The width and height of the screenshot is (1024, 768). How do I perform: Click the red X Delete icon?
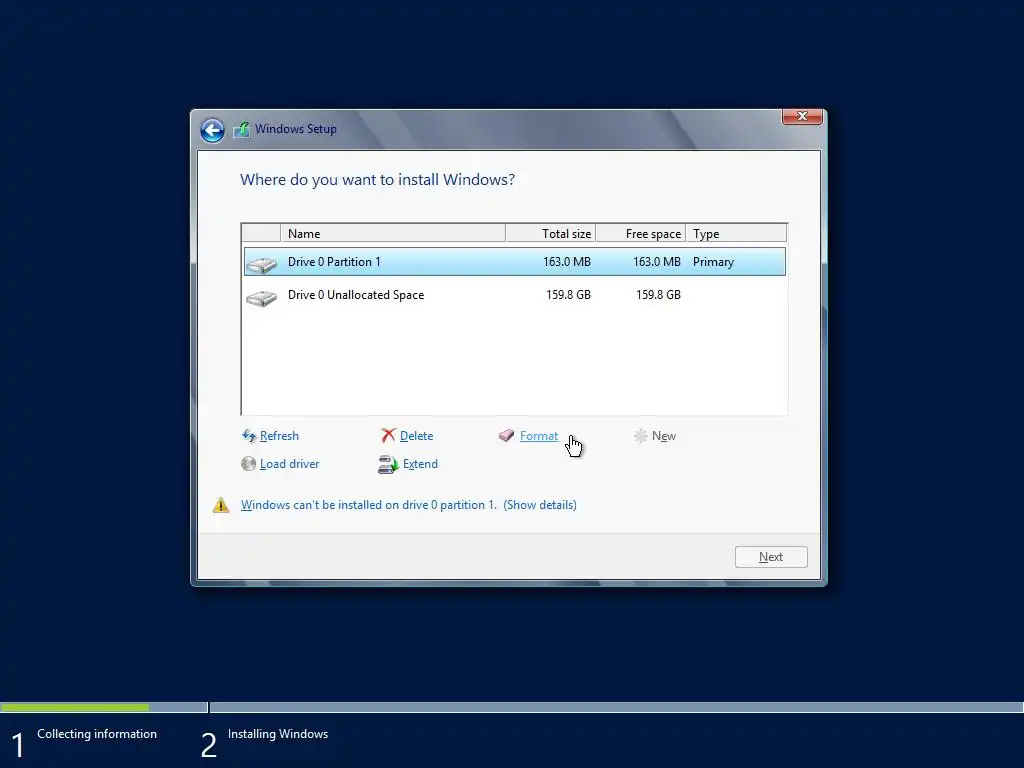(x=389, y=436)
